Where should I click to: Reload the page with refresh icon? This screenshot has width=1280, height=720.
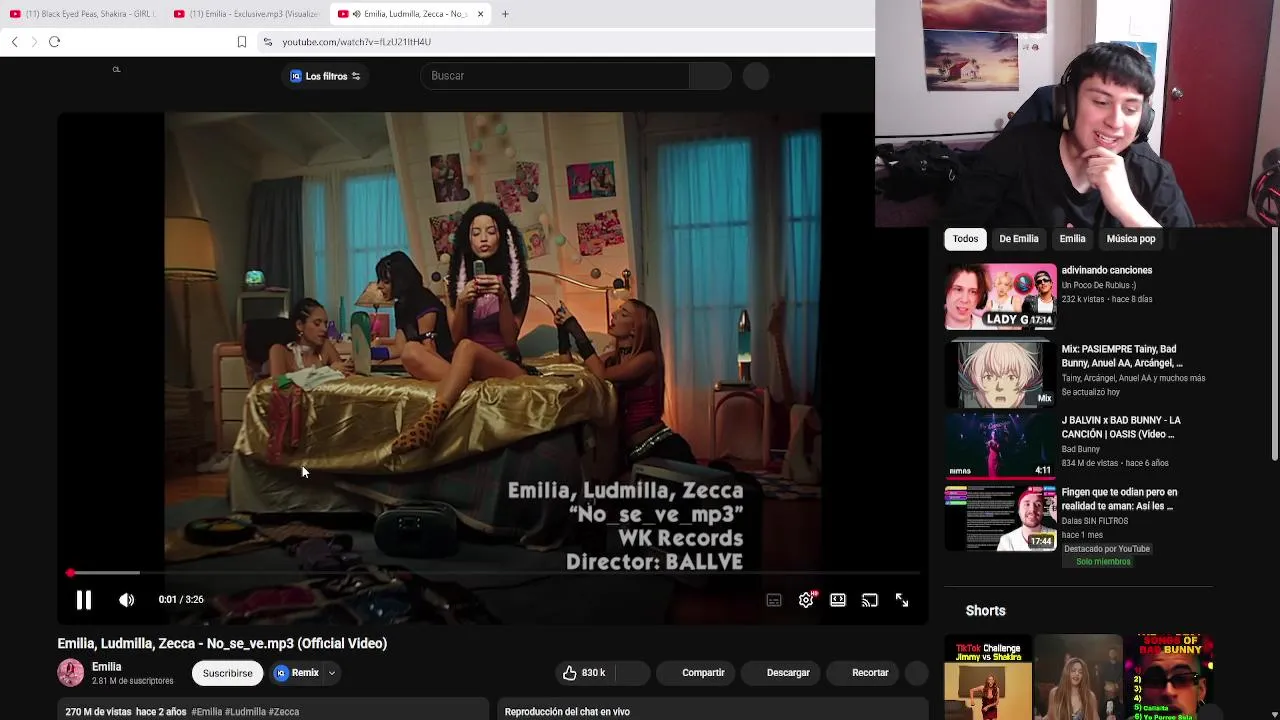(55, 42)
